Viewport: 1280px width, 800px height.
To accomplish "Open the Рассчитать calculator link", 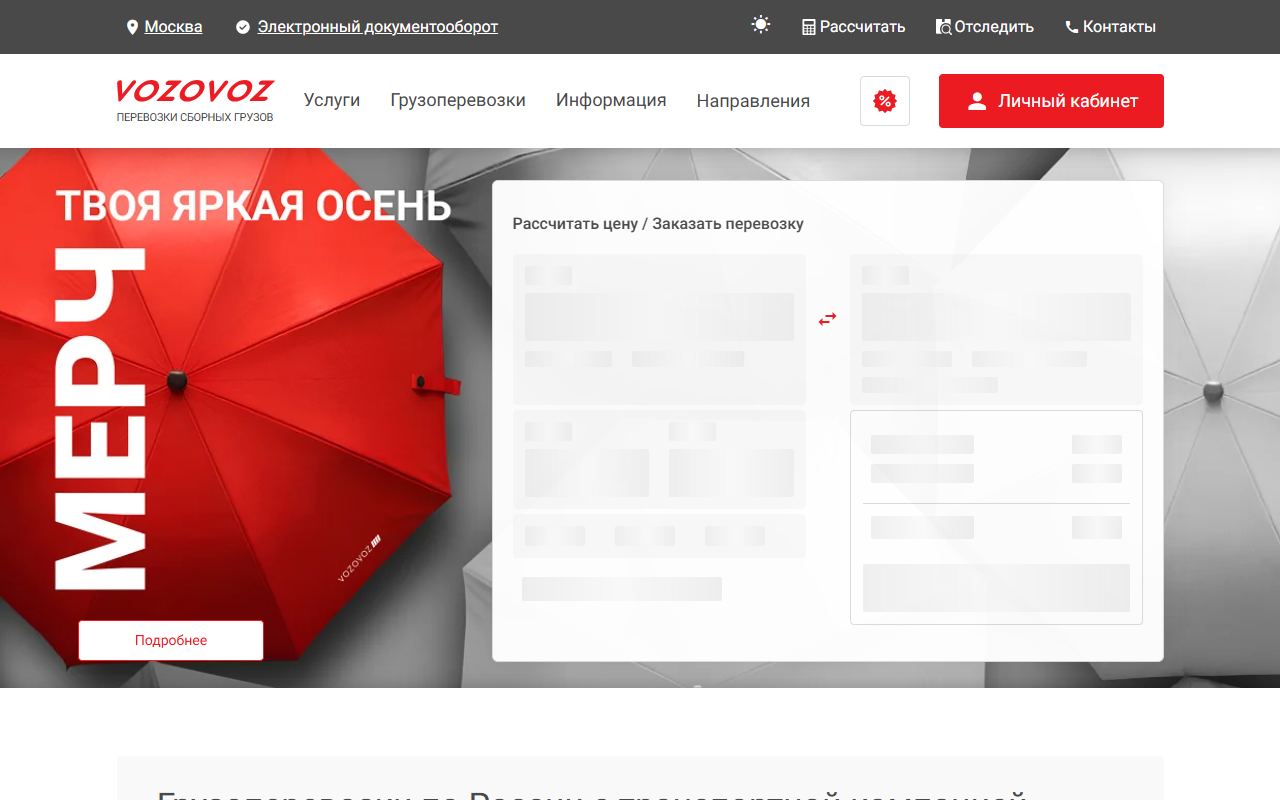I will (x=862, y=27).
